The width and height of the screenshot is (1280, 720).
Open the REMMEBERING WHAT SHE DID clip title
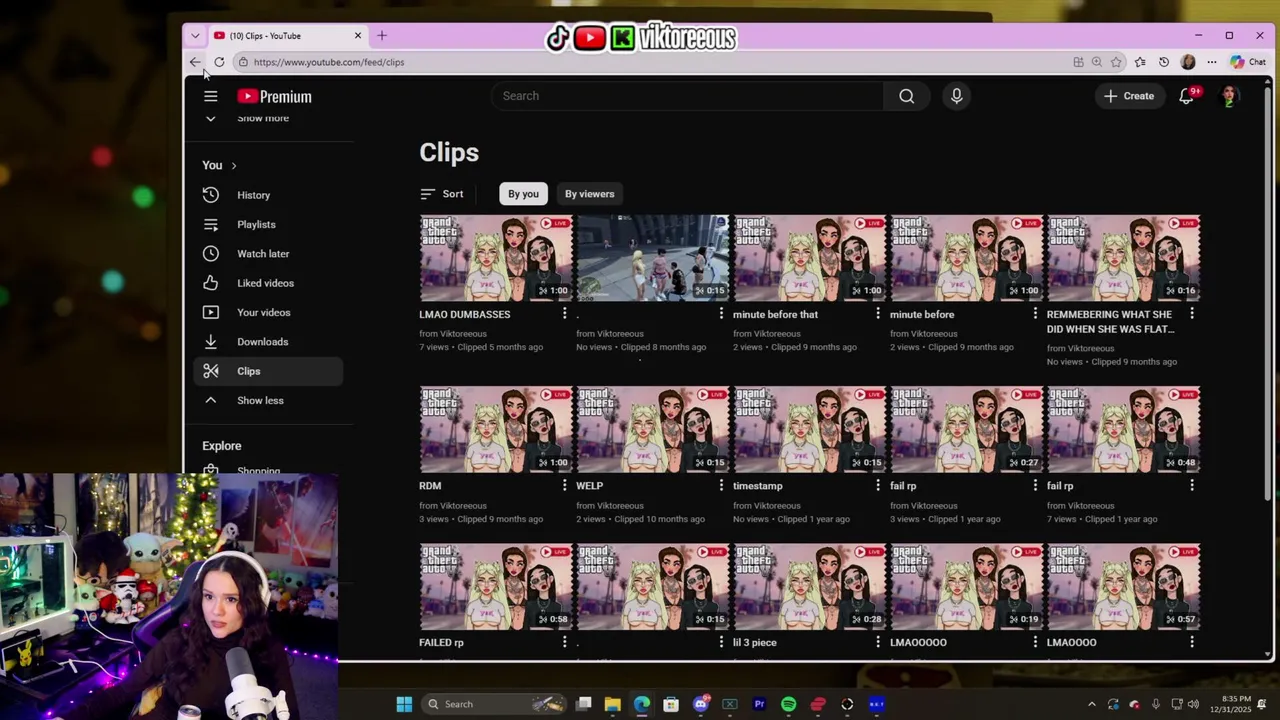pyautogui.click(x=1110, y=321)
